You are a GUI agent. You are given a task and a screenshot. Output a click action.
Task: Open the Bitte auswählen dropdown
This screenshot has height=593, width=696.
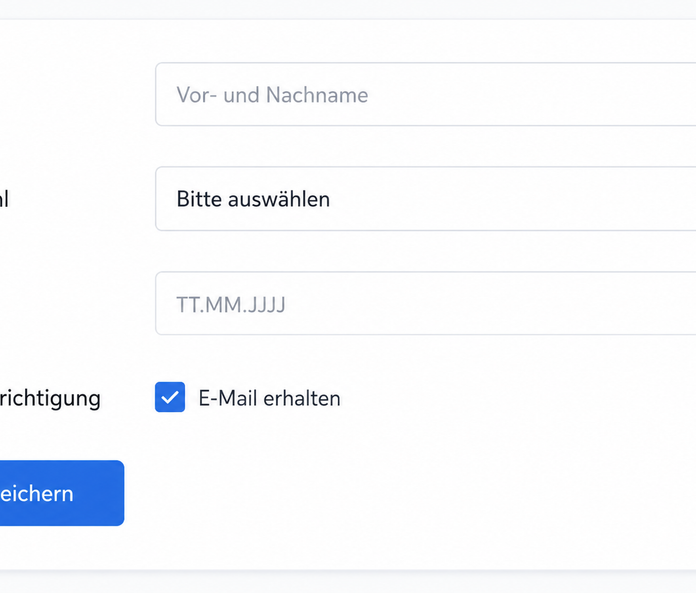[x=425, y=199]
